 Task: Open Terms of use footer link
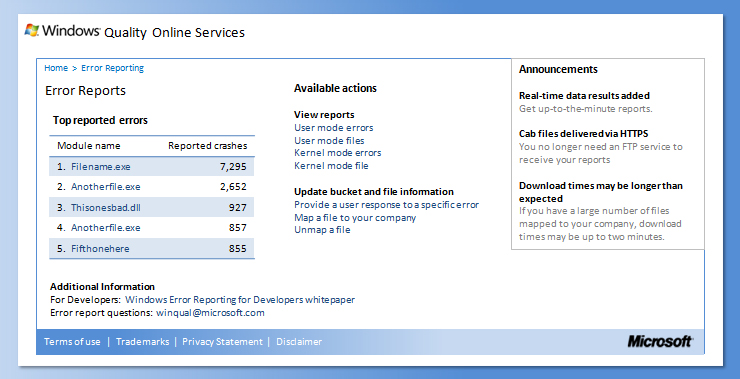click(x=72, y=342)
